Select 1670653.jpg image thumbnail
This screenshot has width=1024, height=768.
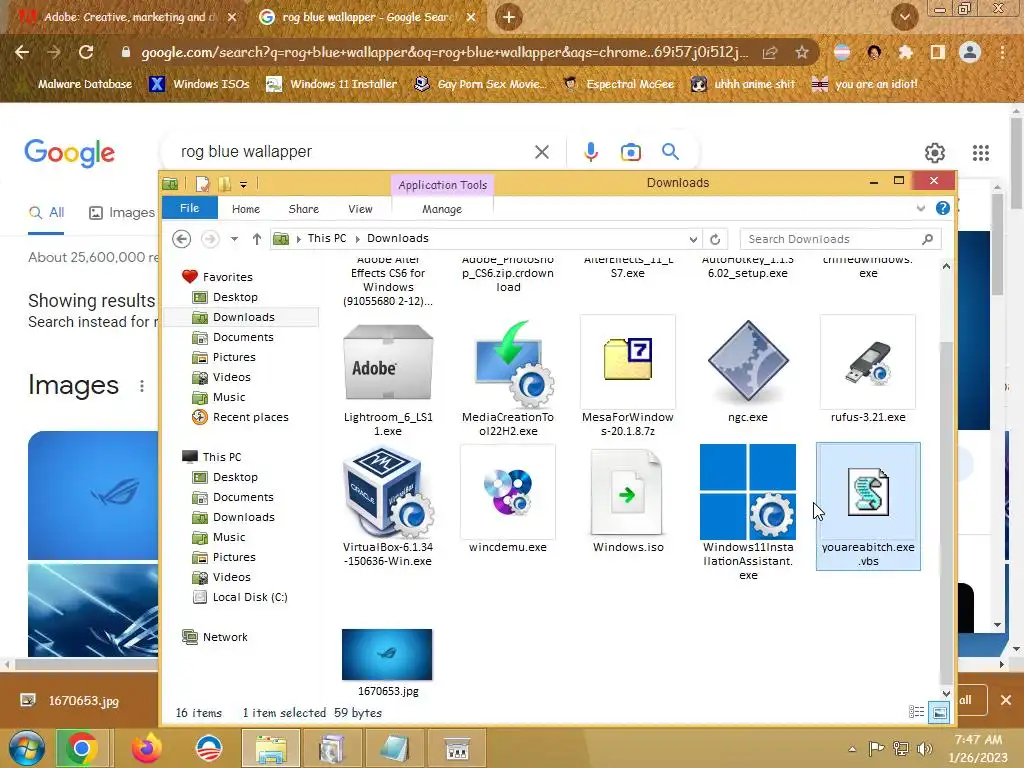[387, 654]
